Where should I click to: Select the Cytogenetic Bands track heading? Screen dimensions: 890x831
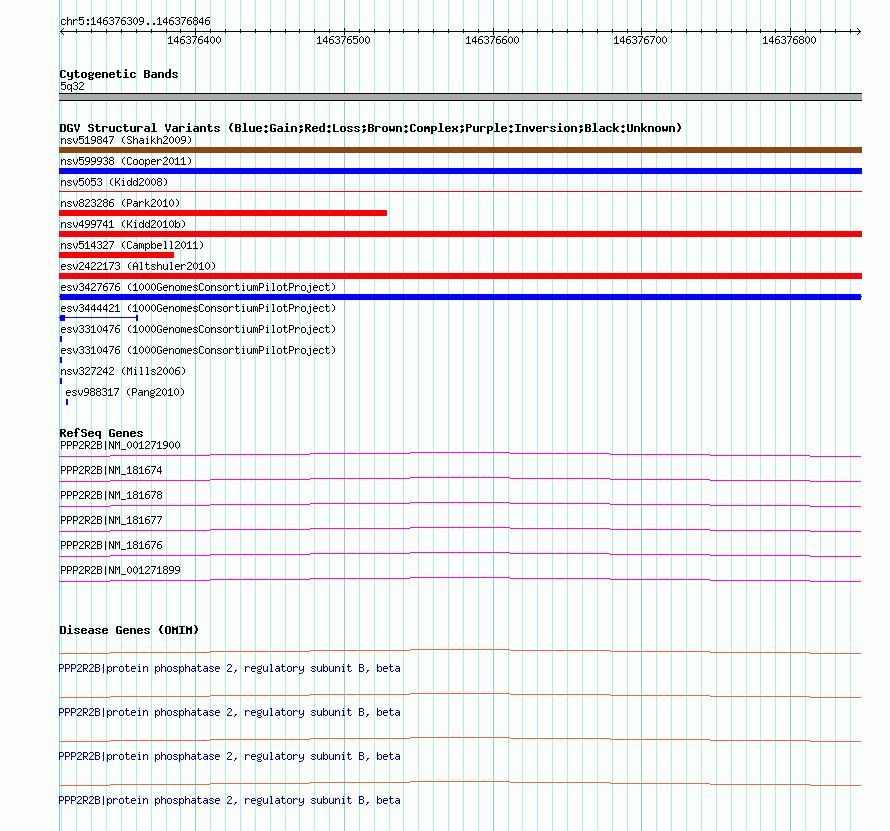(119, 74)
